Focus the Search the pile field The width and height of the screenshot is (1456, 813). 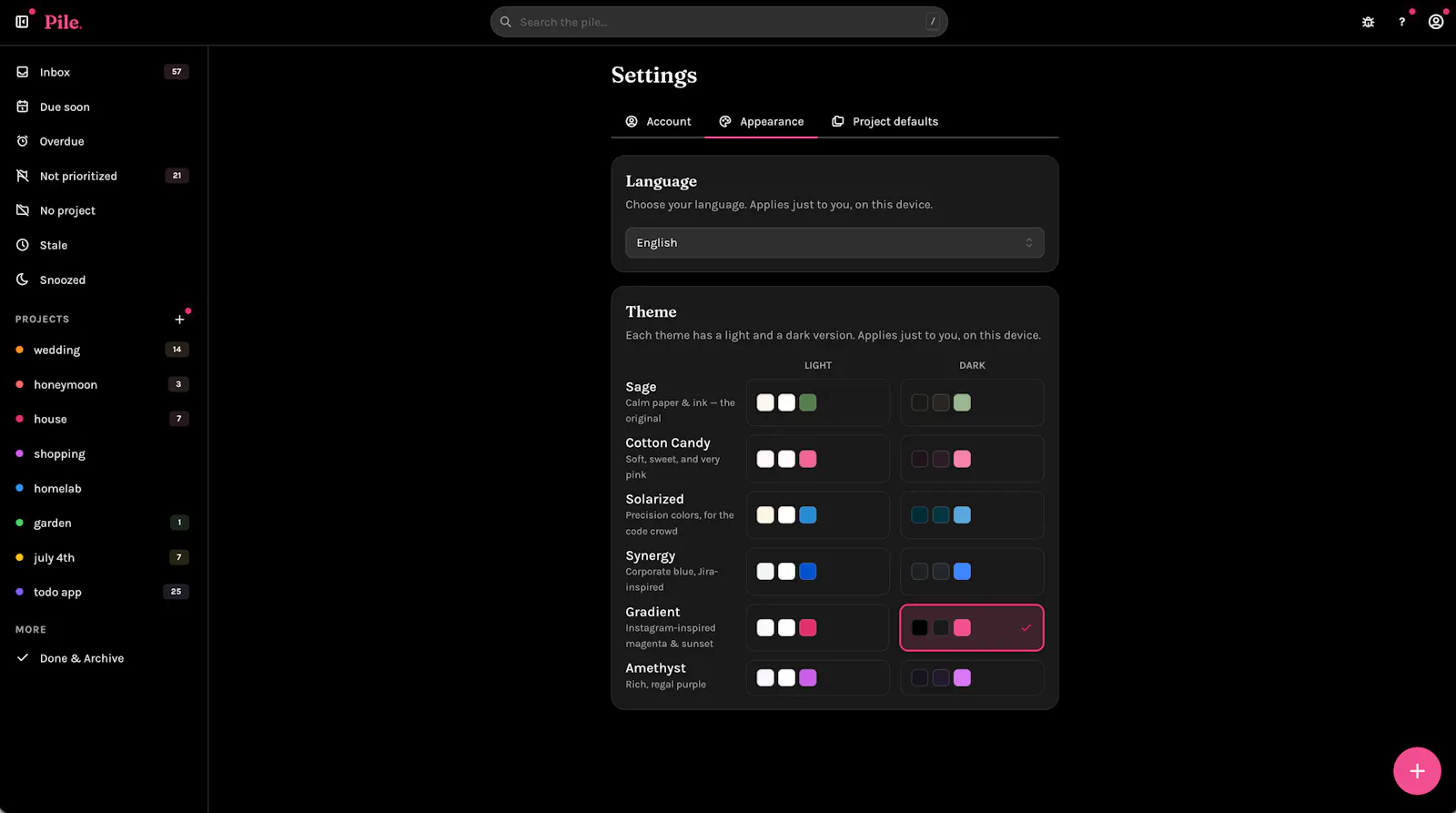click(x=719, y=22)
